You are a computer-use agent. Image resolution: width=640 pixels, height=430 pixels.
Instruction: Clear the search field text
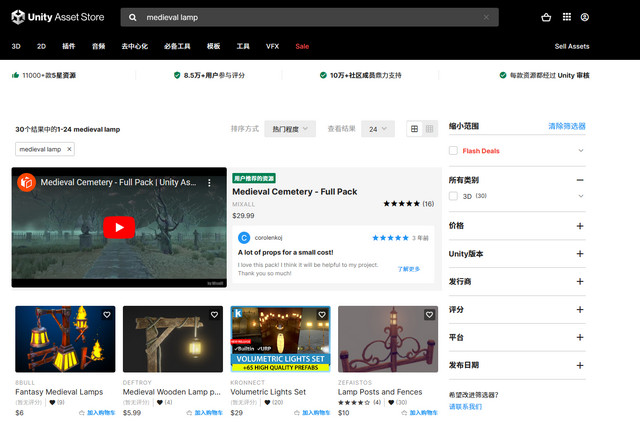click(x=486, y=18)
